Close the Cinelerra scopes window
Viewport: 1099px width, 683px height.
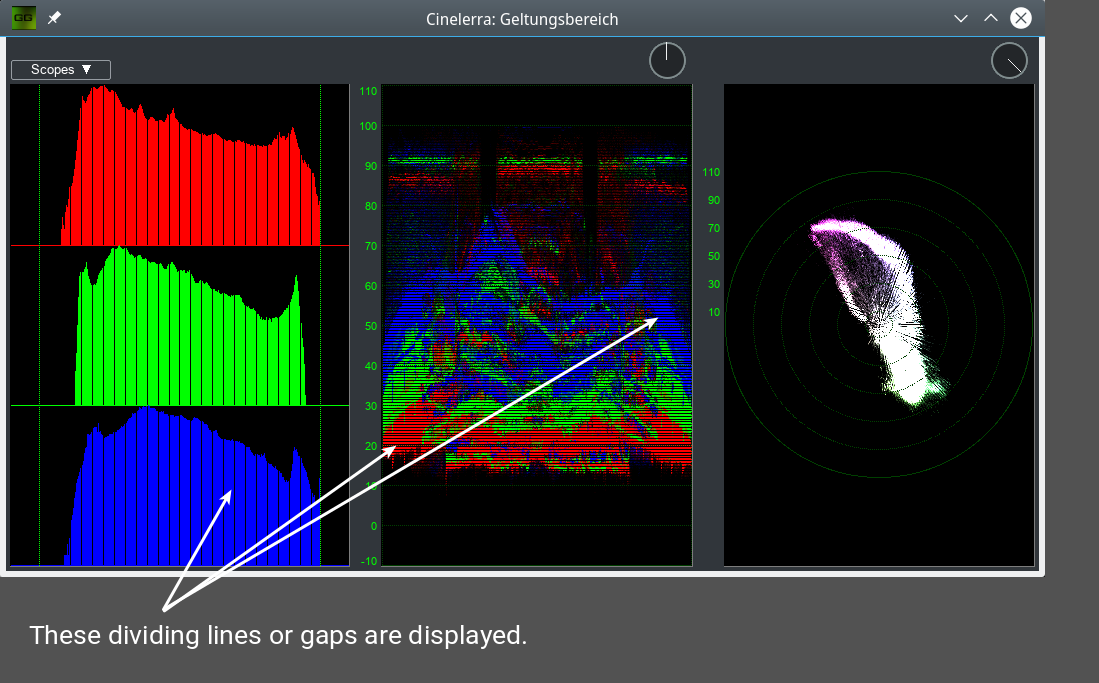point(1020,18)
